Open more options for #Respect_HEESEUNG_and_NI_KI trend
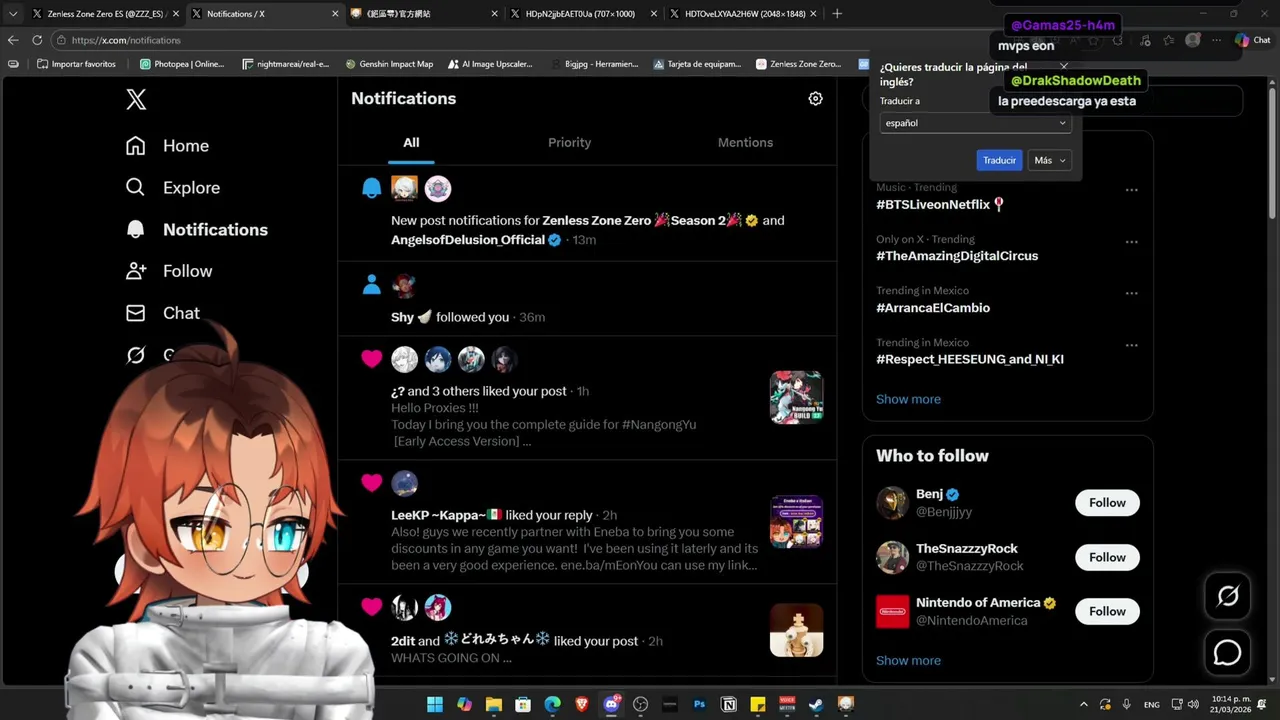 1131,345
